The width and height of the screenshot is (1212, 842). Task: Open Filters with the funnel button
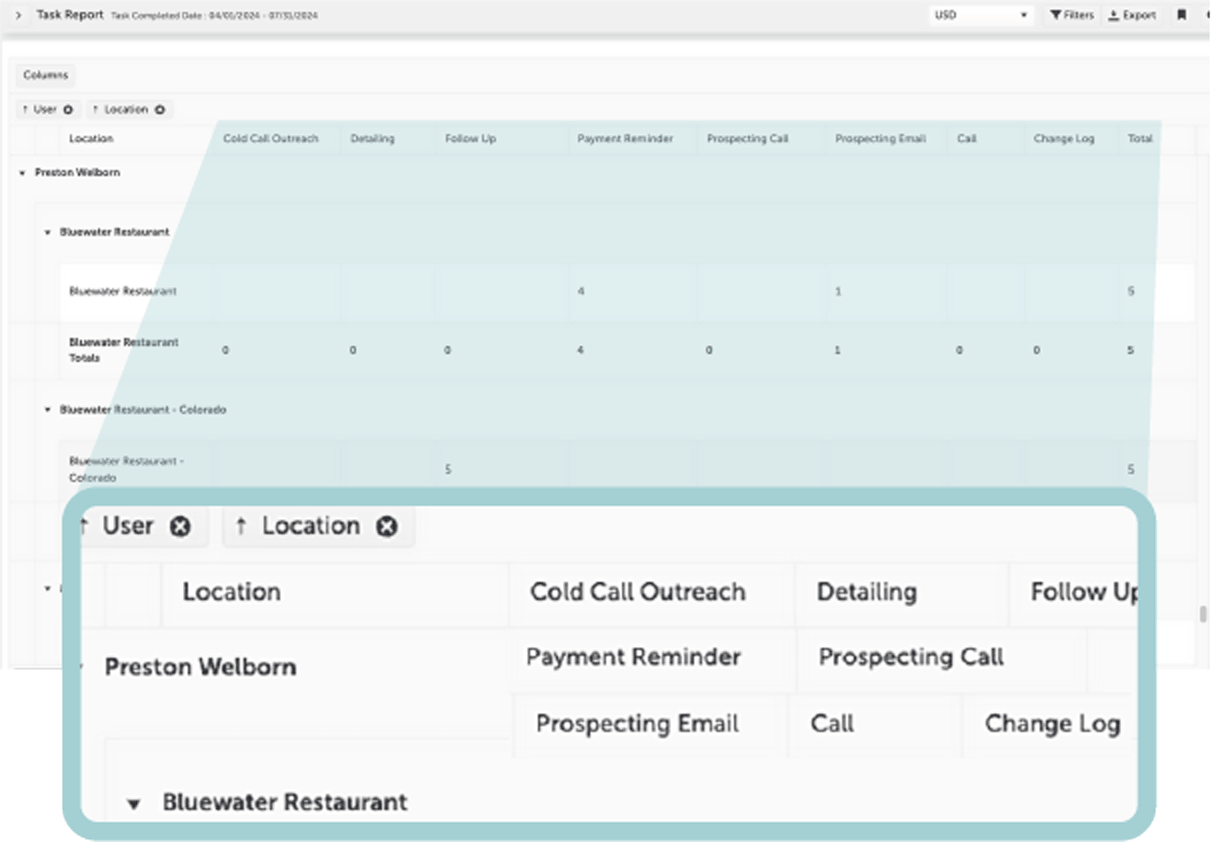click(1072, 15)
